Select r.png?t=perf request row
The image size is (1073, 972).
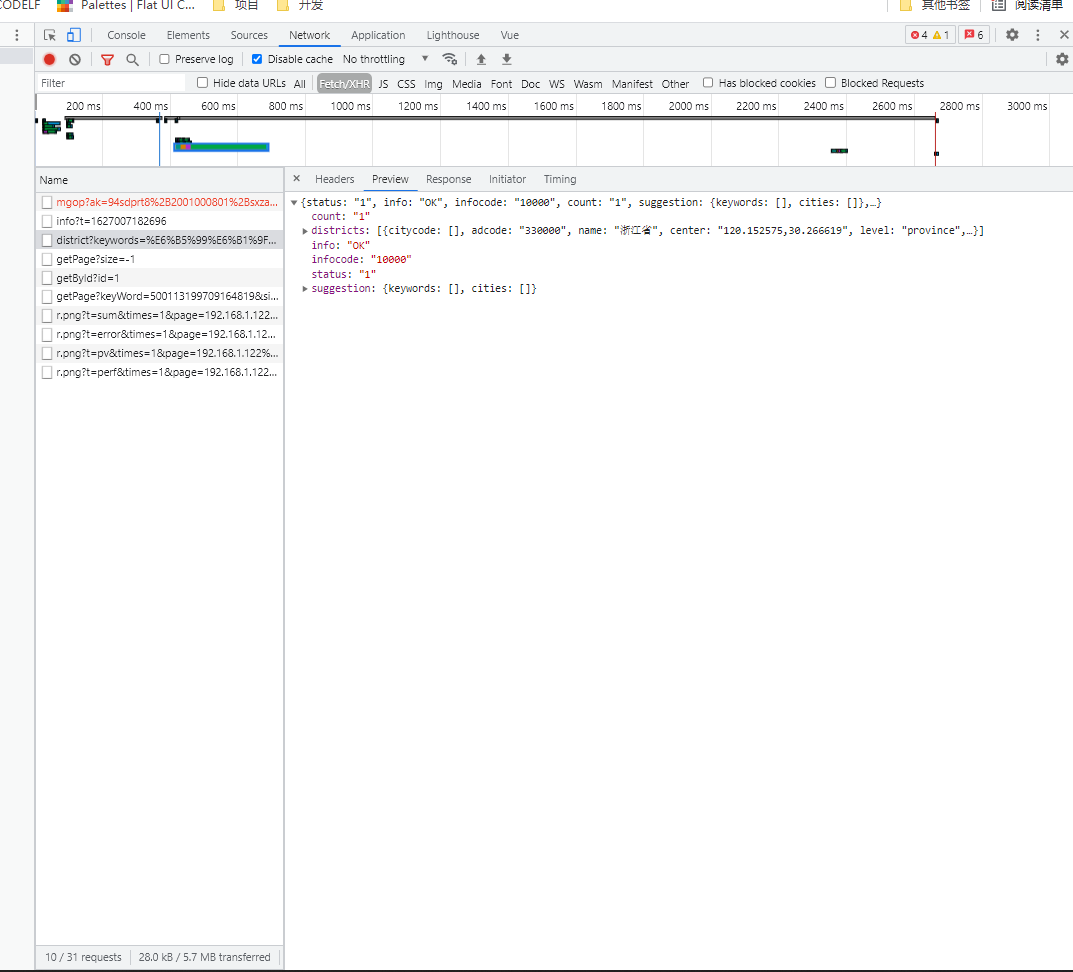[159, 372]
